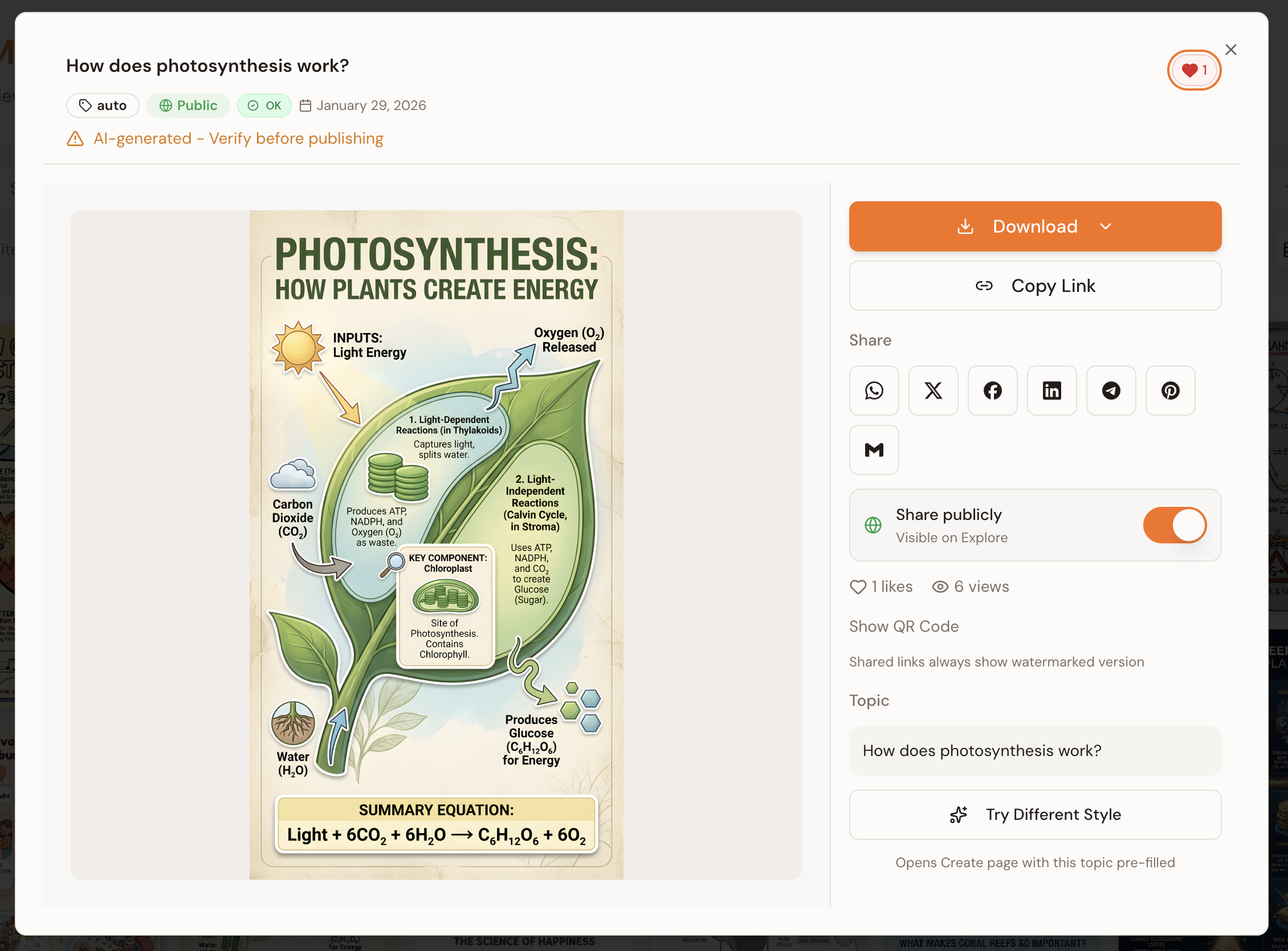This screenshot has height=951, width=1288.
Task: Pin the infographic to Pinterest
Action: click(1170, 391)
